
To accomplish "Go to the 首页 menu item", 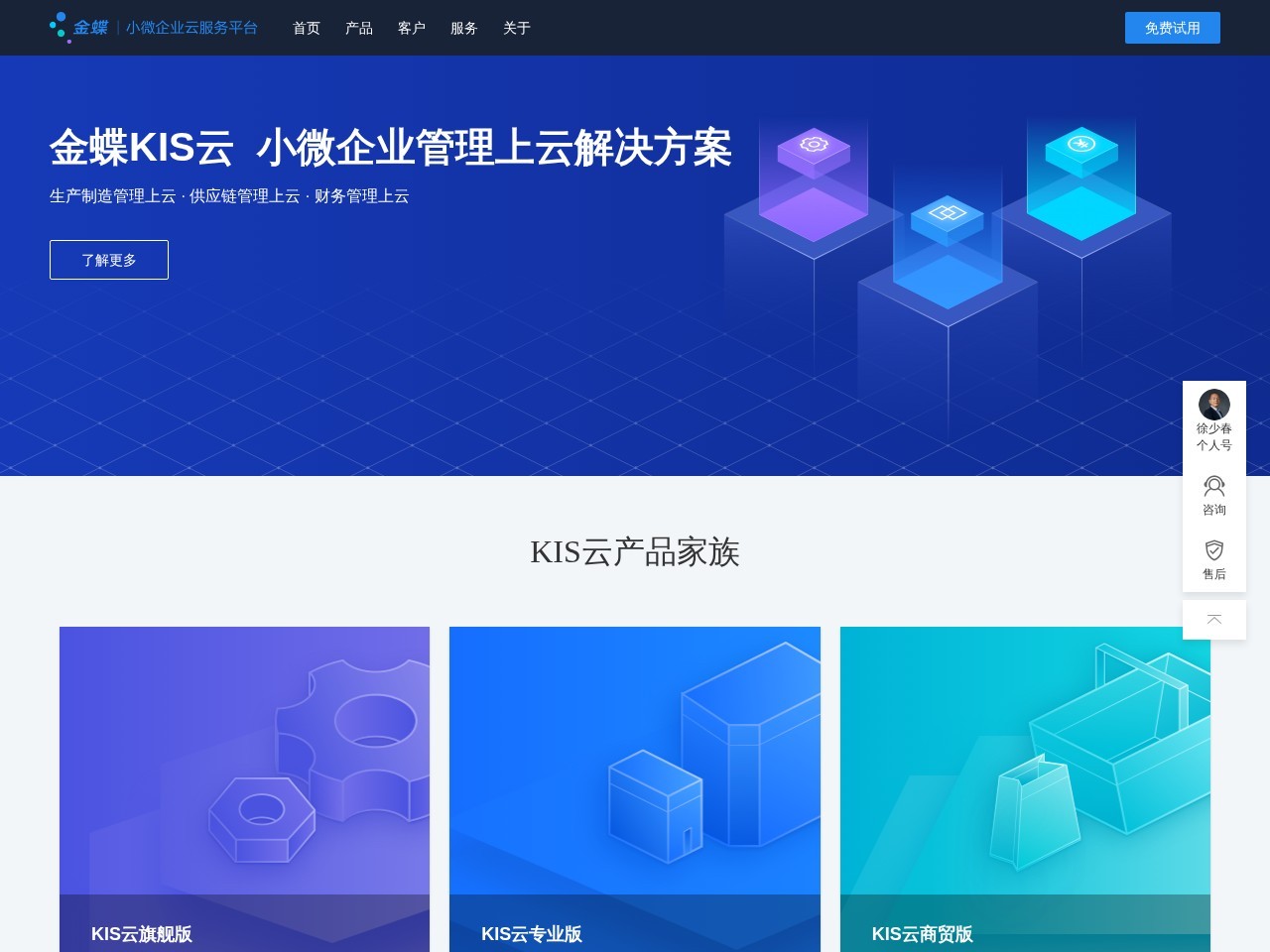I will pyautogui.click(x=307, y=28).
